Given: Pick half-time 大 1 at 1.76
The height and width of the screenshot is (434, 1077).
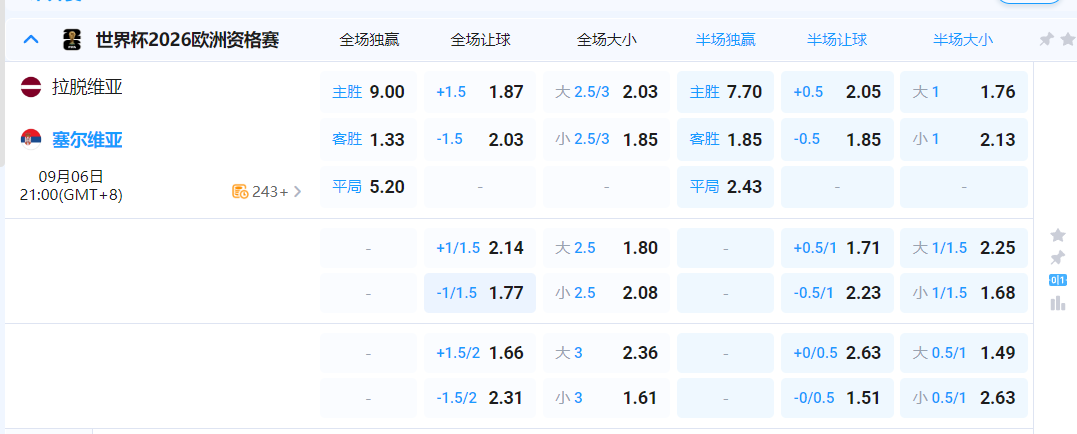Looking at the screenshot, I should pyautogui.click(x=964, y=92).
